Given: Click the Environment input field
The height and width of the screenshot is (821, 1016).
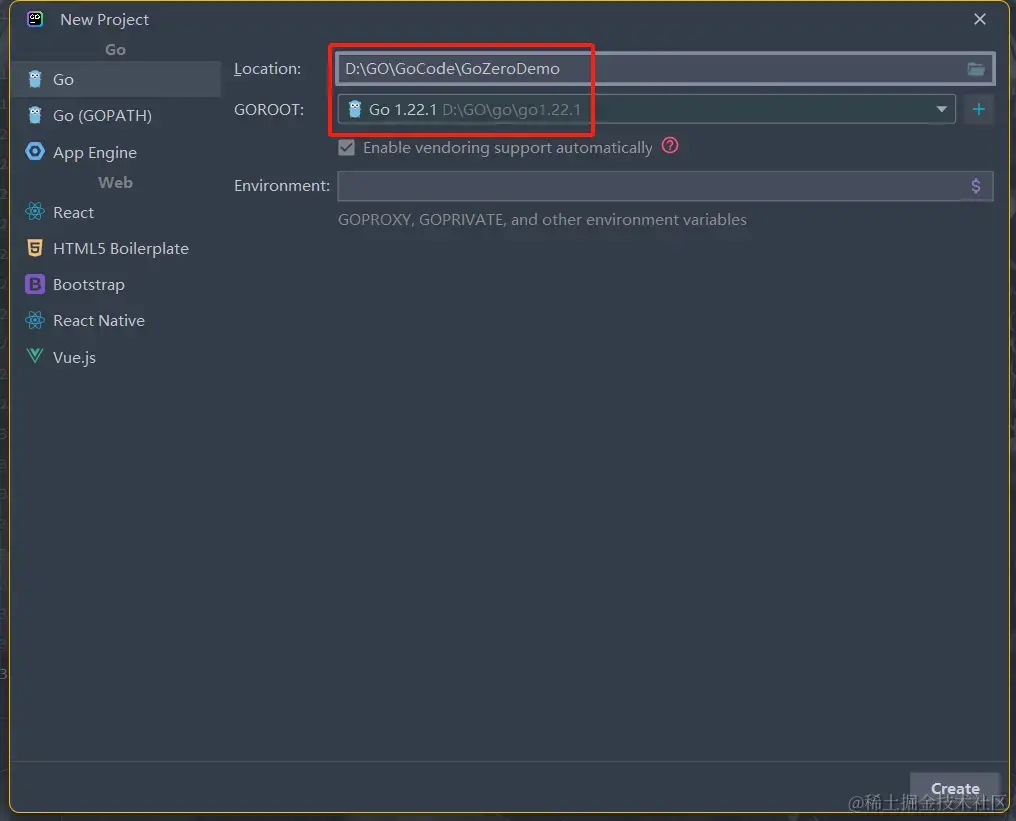Looking at the screenshot, I should click(x=665, y=186).
